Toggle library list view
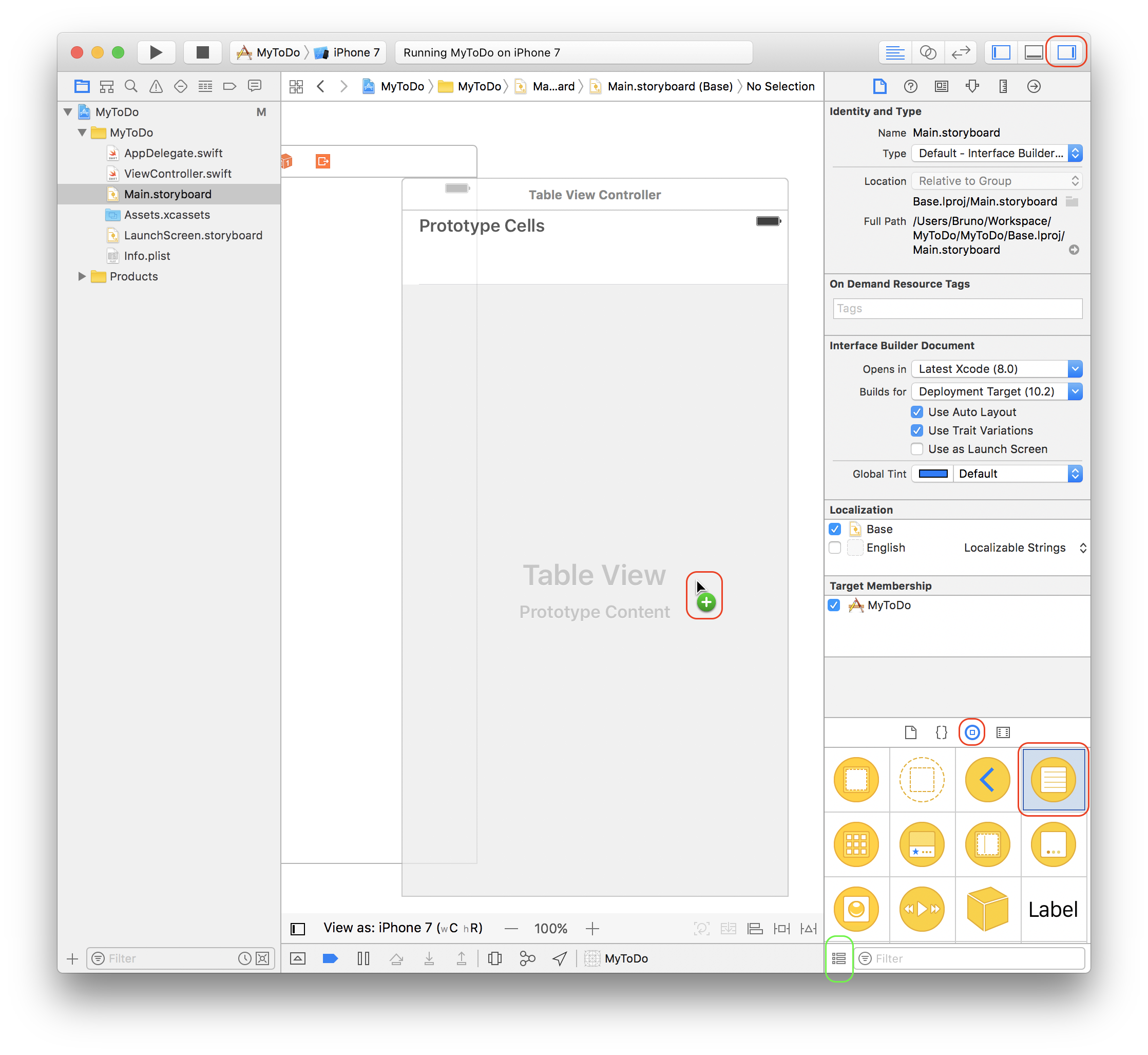Image resolution: width=1148 pixels, height=1055 pixels. (x=839, y=958)
